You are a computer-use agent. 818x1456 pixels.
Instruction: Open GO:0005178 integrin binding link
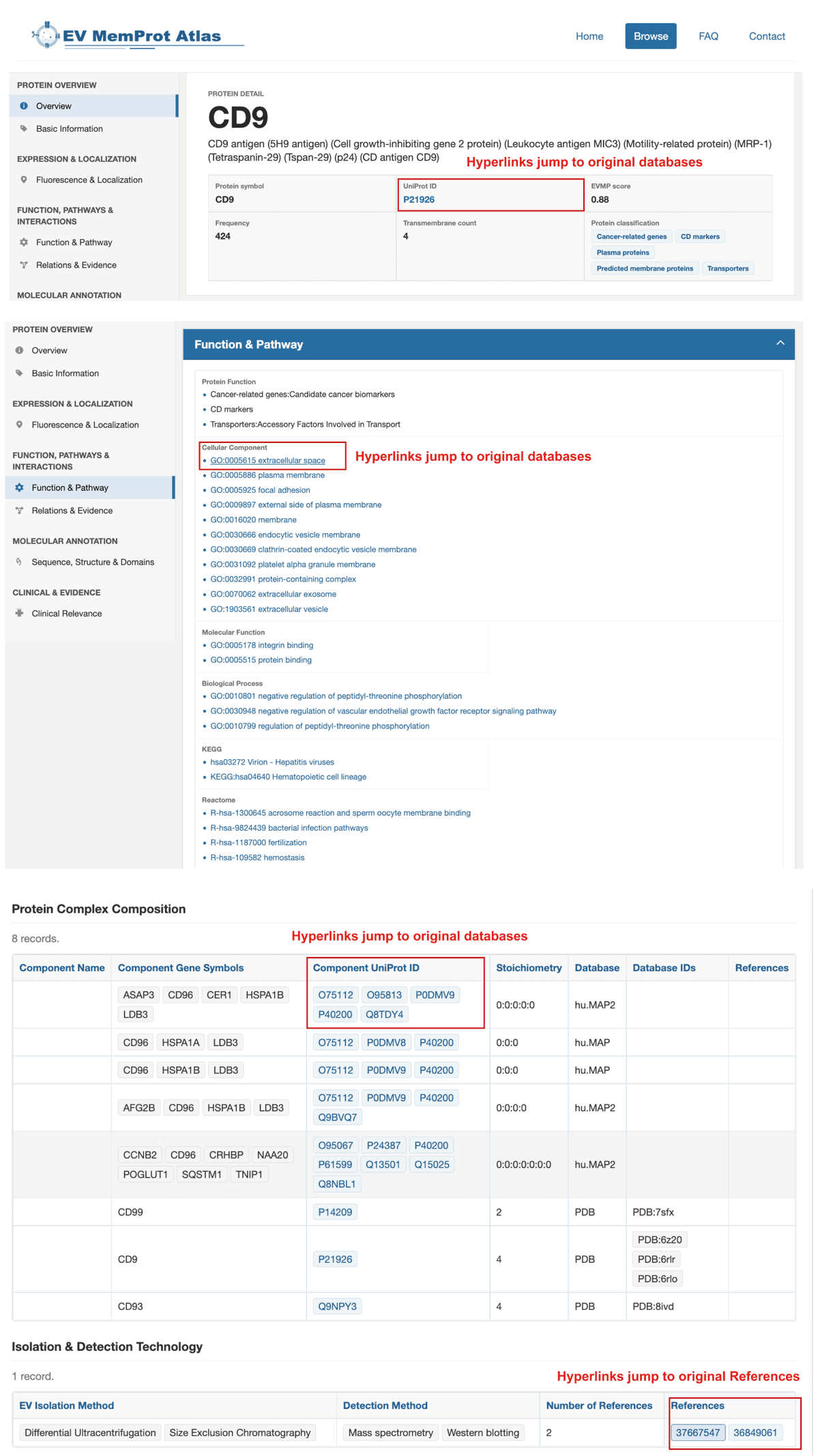click(261, 645)
